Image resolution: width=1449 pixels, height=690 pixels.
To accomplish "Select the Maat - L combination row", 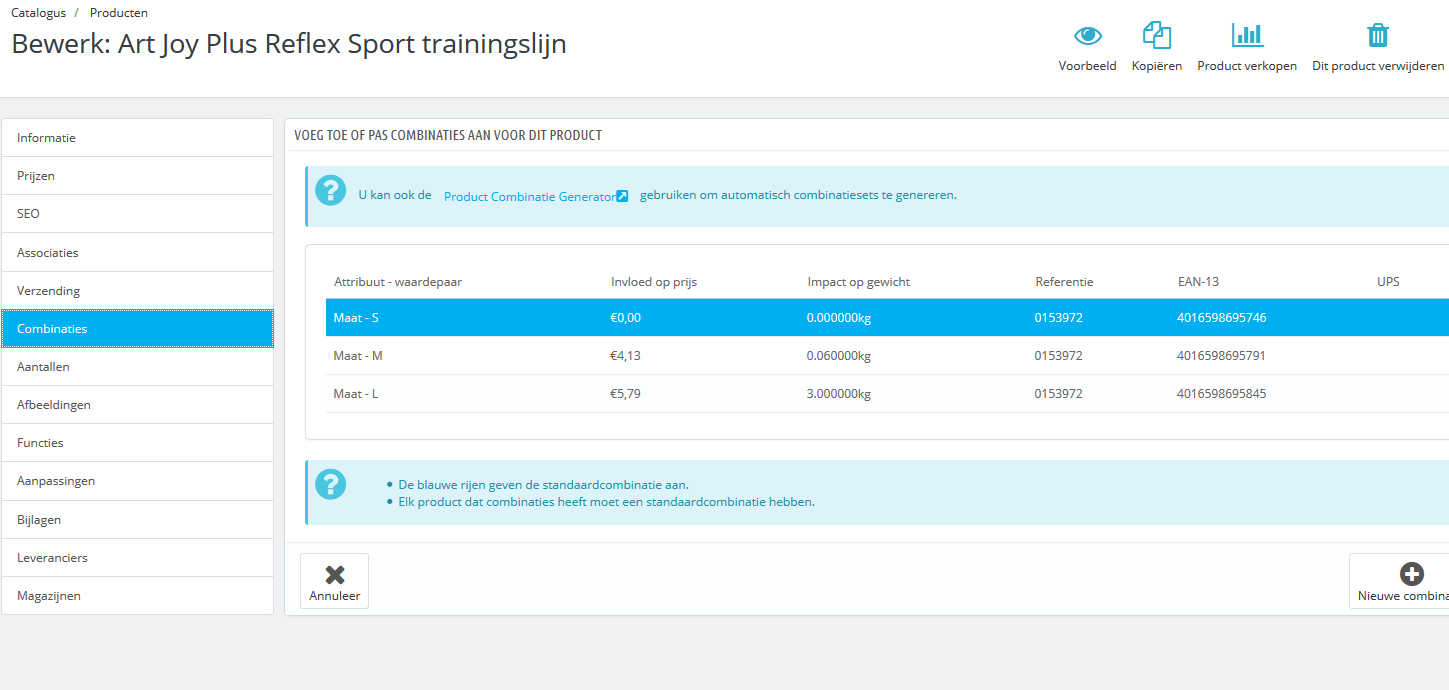I will 887,394.
